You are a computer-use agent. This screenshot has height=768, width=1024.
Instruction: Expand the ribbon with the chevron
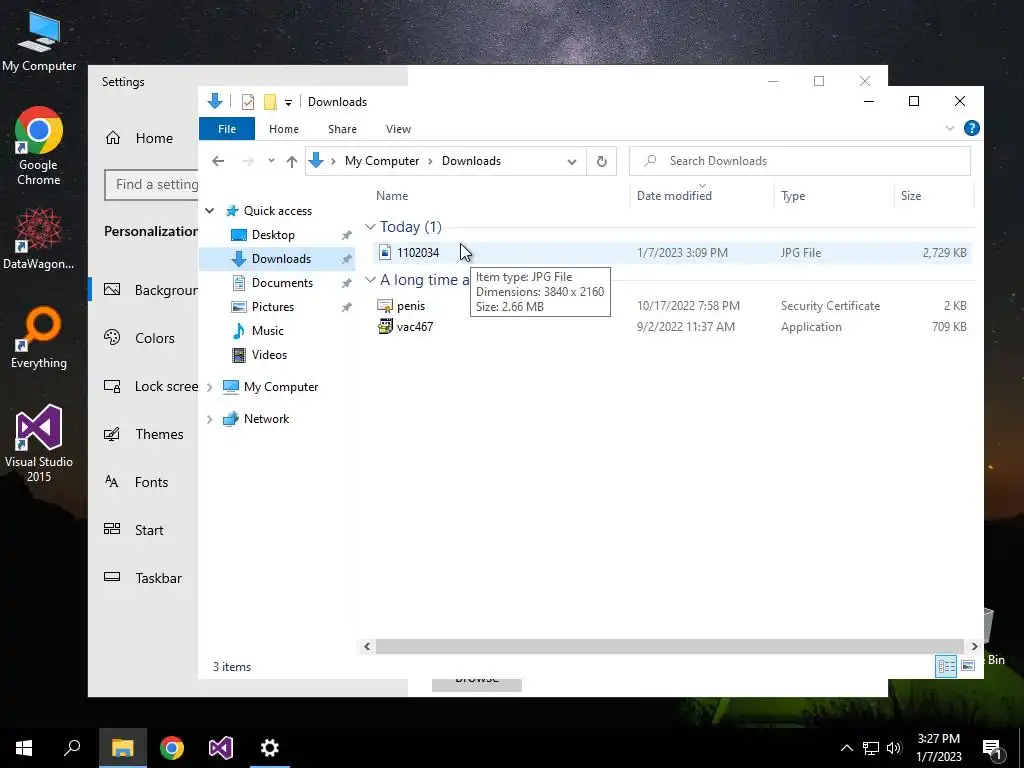(950, 128)
